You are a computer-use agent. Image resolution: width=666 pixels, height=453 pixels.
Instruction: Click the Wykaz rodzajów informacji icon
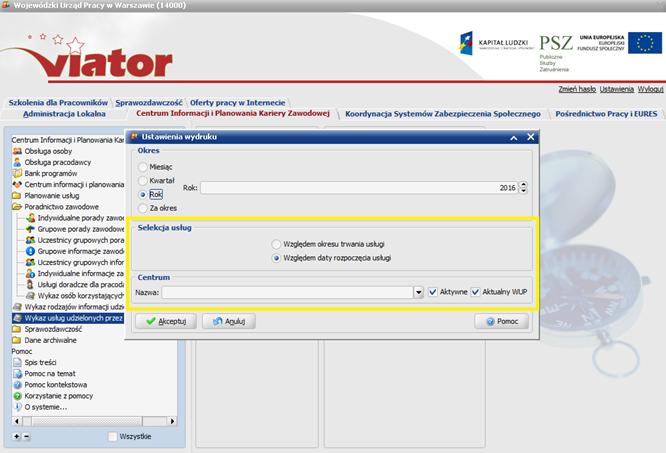point(17,307)
